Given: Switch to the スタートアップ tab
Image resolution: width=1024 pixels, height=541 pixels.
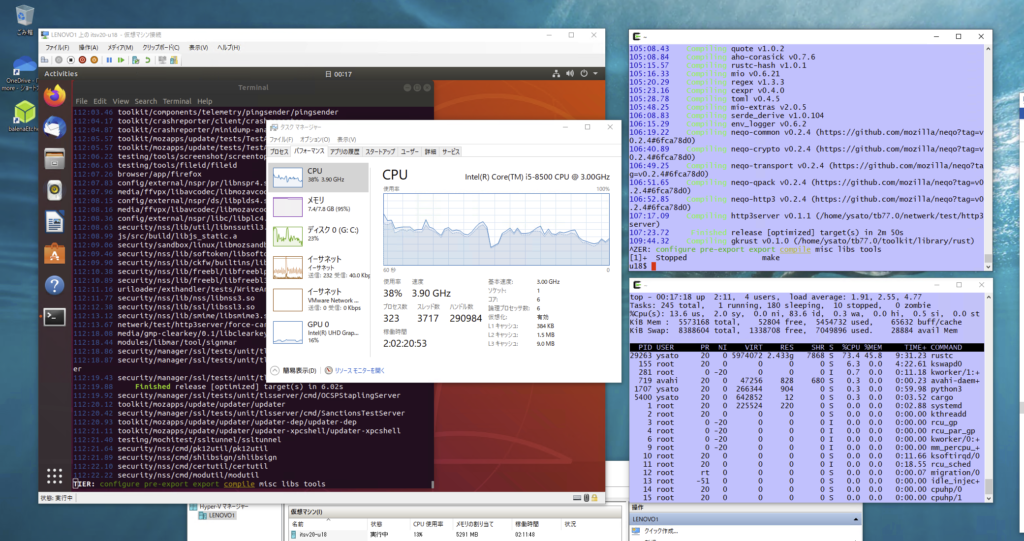Looking at the screenshot, I should [380, 151].
